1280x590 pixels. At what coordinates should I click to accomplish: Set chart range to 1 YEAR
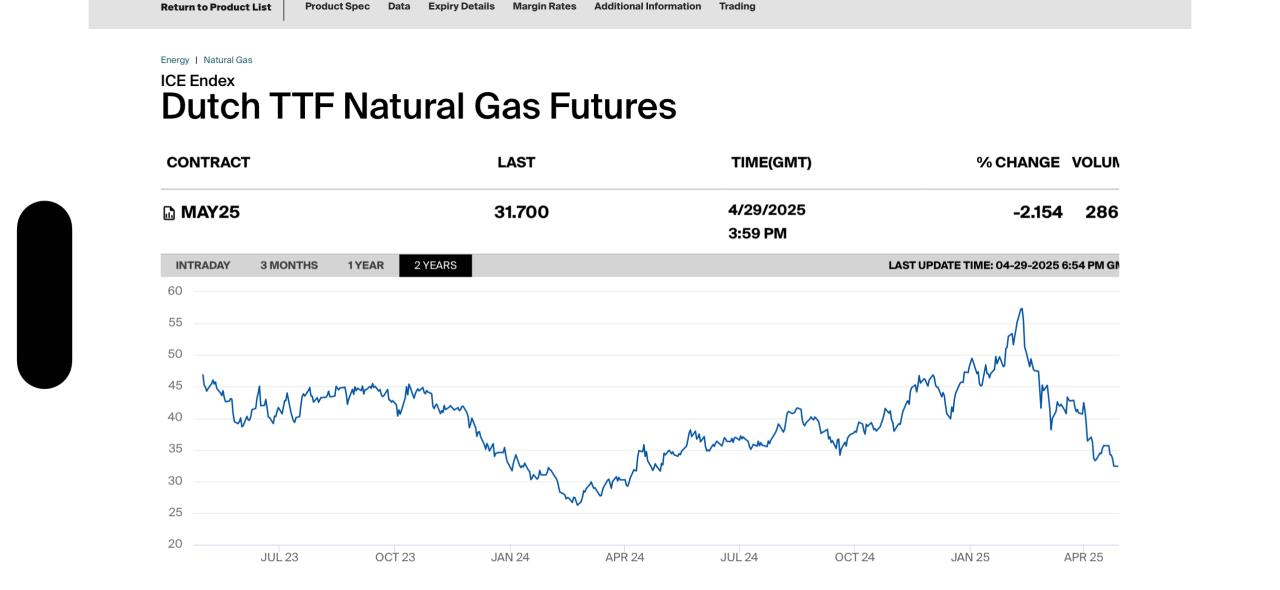(x=365, y=265)
